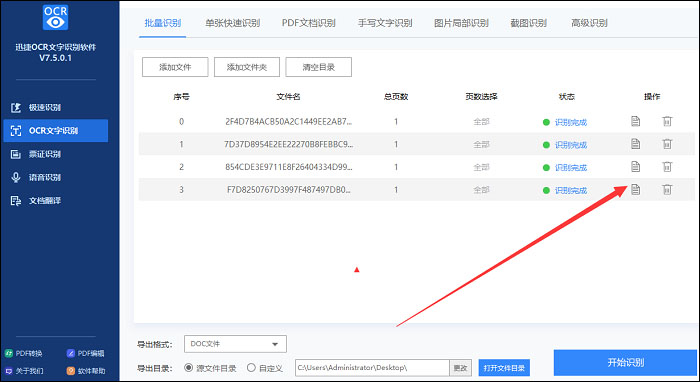
Task: Click the 全部 page selection in row 3
Action: [481, 190]
